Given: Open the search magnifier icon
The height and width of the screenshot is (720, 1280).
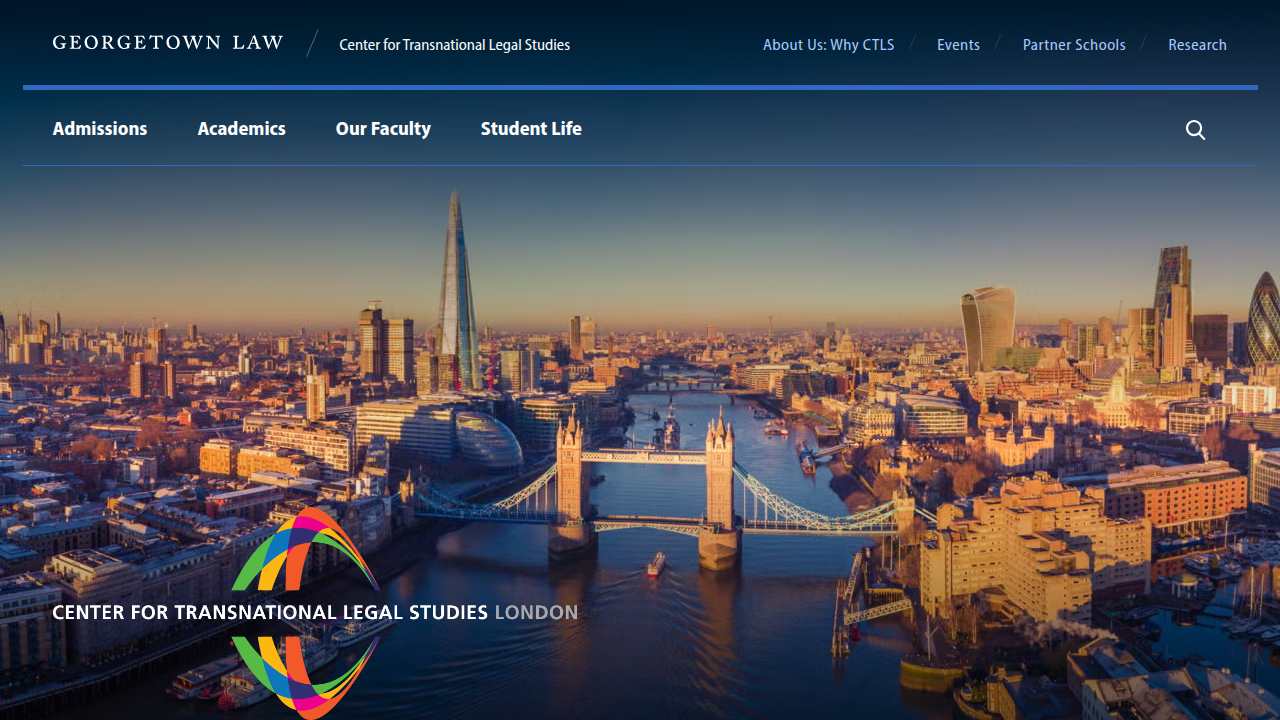Looking at the screenshot, I should pos(1195,130).
